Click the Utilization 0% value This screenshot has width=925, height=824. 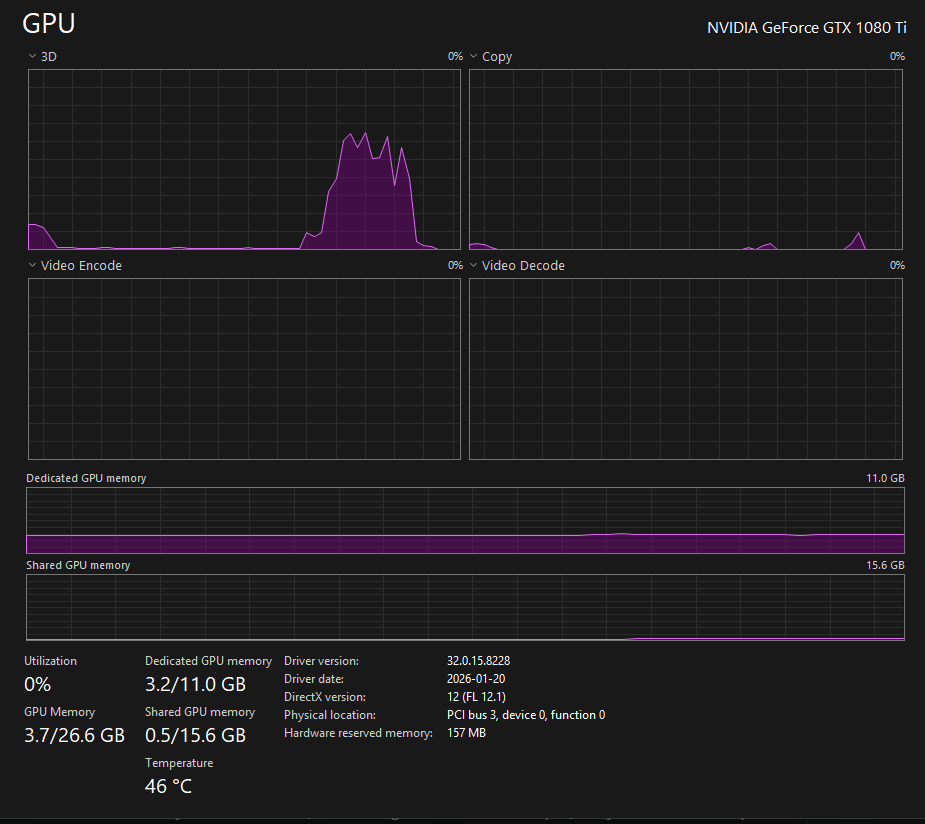[38, 684]
